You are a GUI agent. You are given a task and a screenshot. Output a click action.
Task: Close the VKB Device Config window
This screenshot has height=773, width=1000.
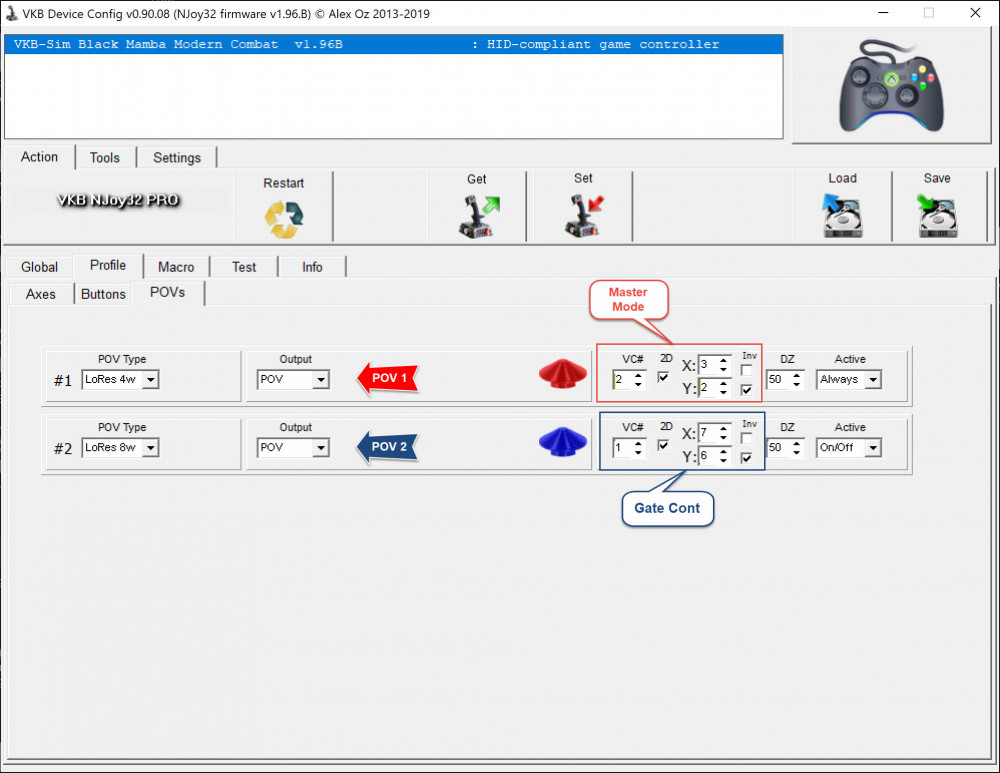pos(975,13)
